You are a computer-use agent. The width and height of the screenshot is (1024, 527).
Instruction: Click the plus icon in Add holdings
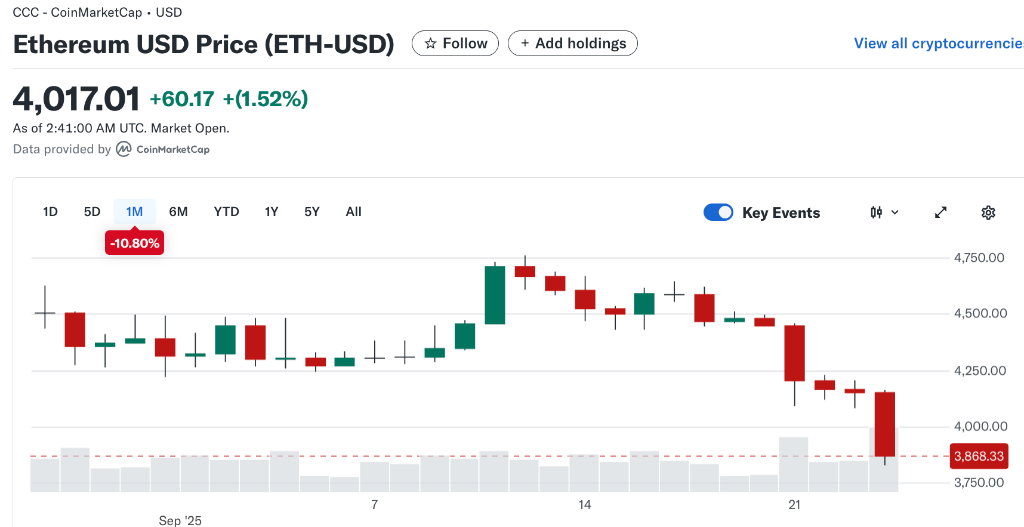point(525,43)
